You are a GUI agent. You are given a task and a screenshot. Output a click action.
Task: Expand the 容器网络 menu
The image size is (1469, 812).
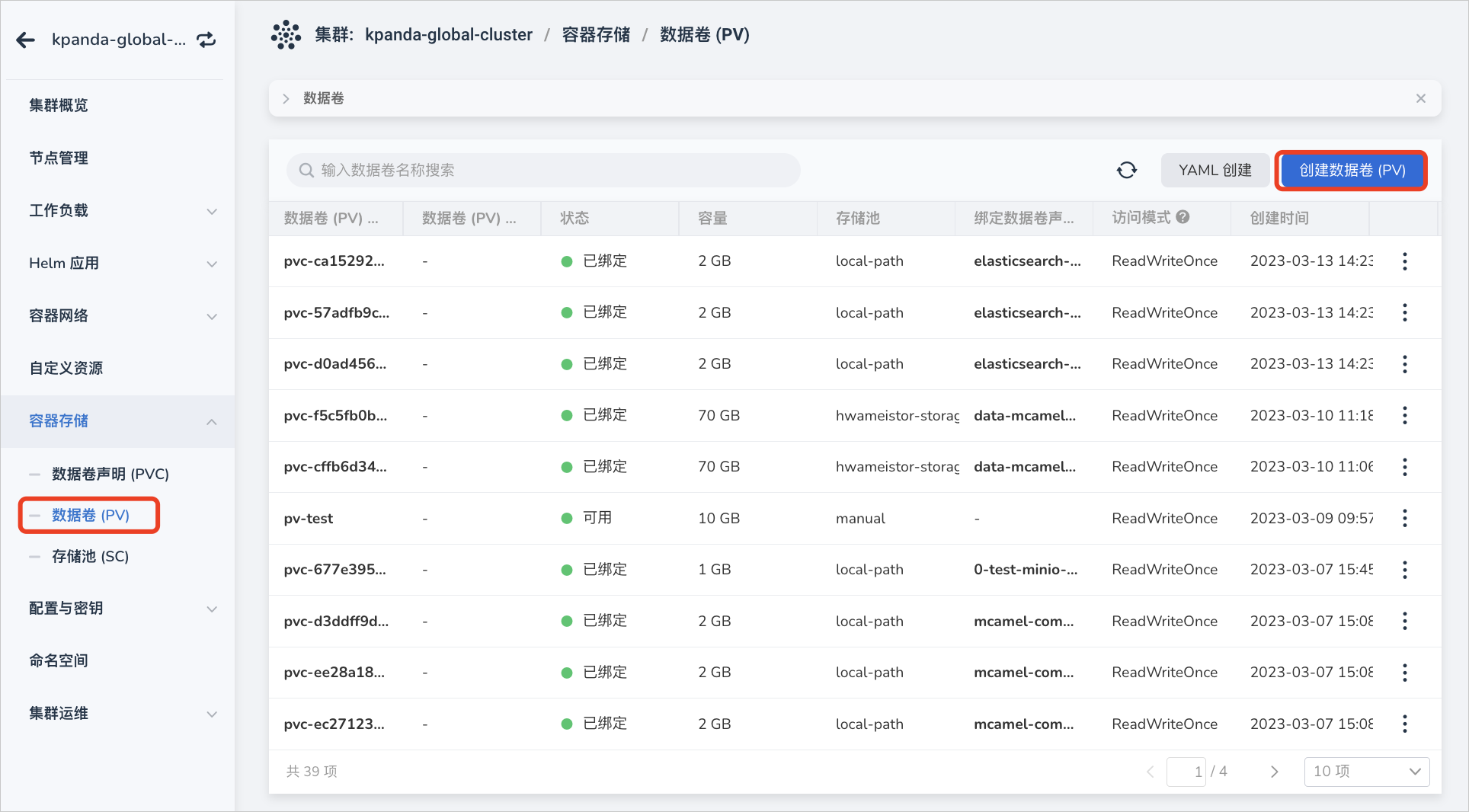tap(212, 316)
